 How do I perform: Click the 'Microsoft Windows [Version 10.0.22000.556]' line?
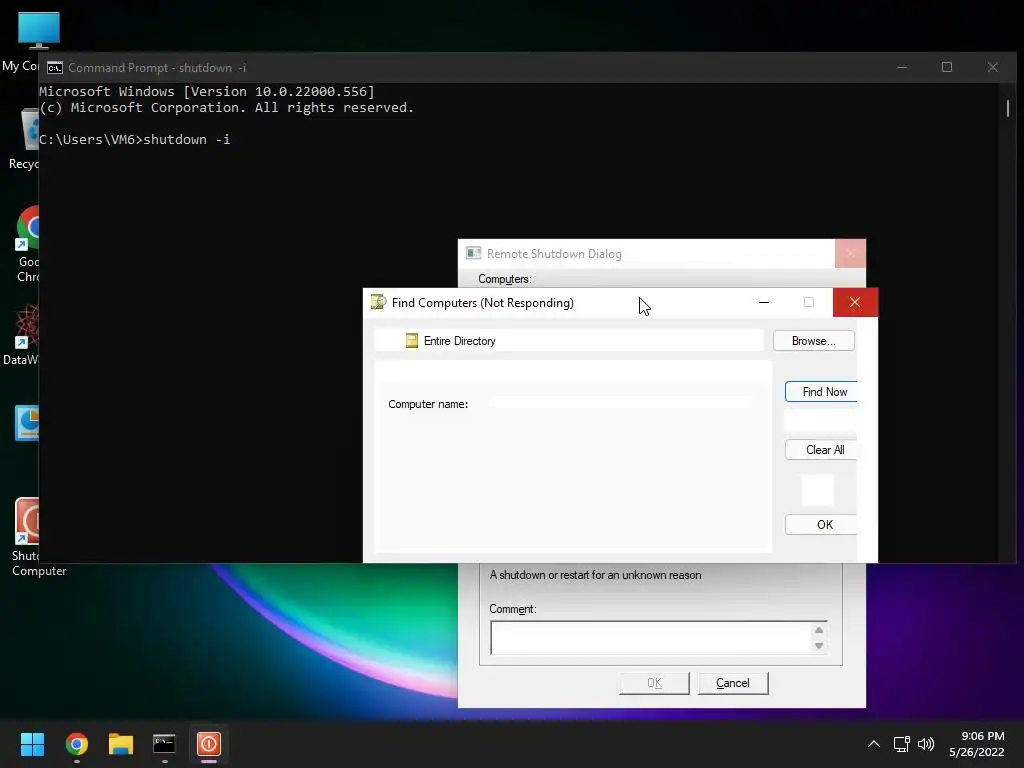[x=207, y=91]
